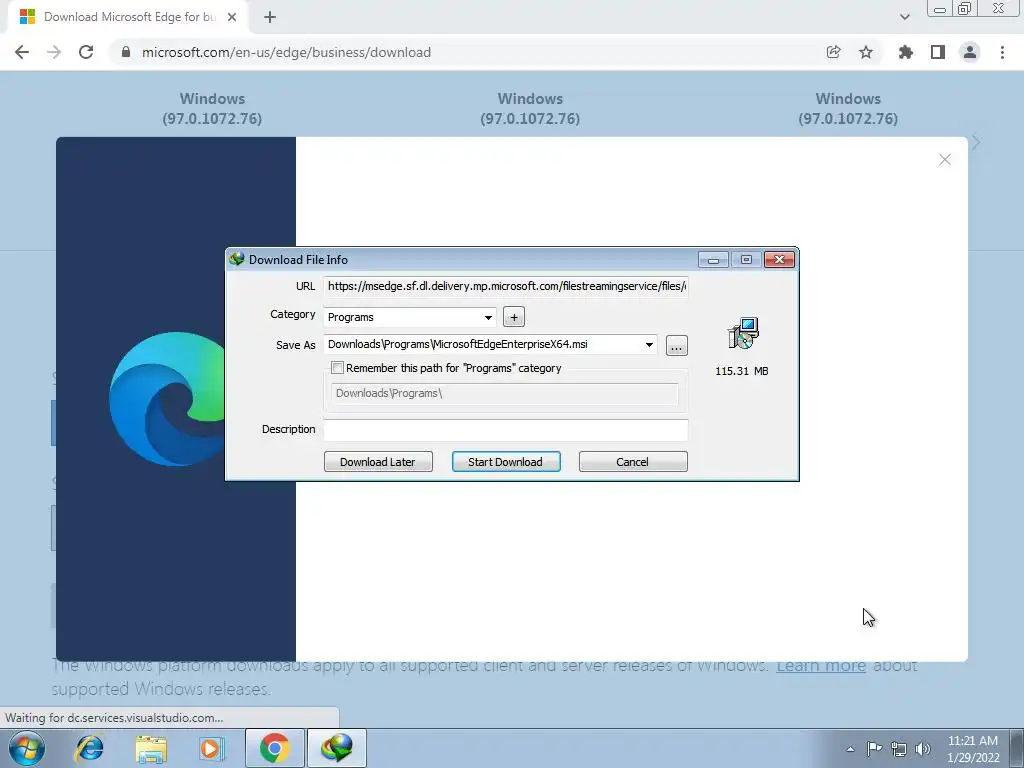1024x768 pixels.
Task: Close the Download Microsoft Edge tab
Action: coord(232,17)
